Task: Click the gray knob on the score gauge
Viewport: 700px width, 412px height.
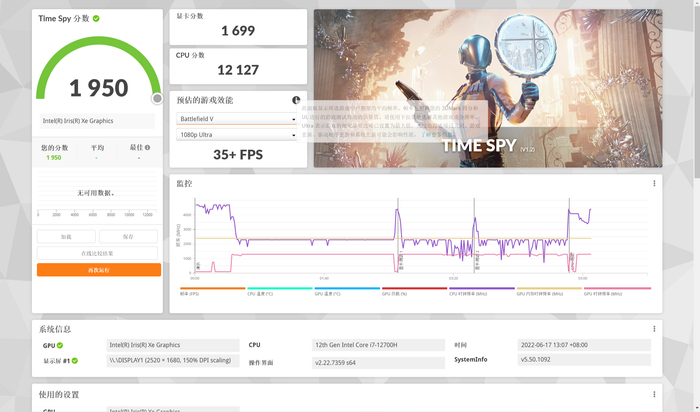Action: click(157, 98)
